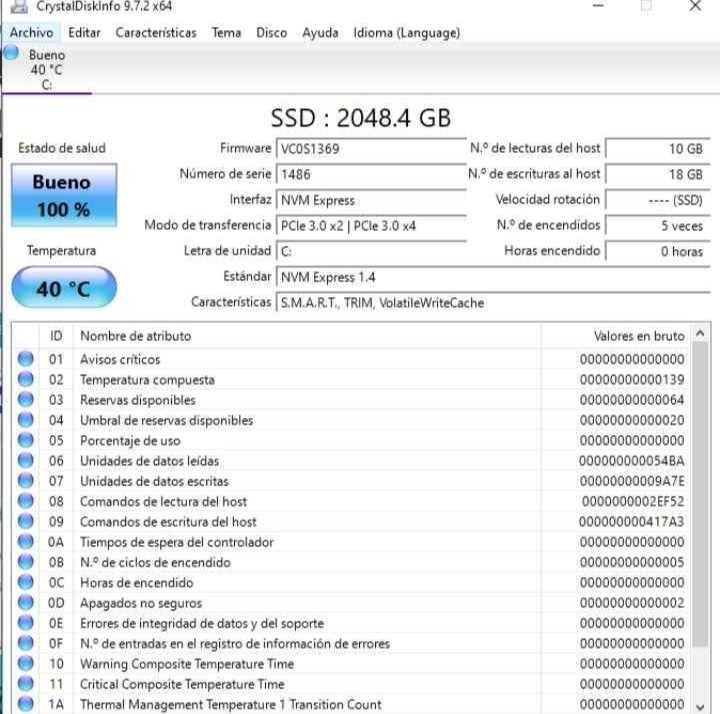
Task: Click the Número de serie field
Action: 370,174
